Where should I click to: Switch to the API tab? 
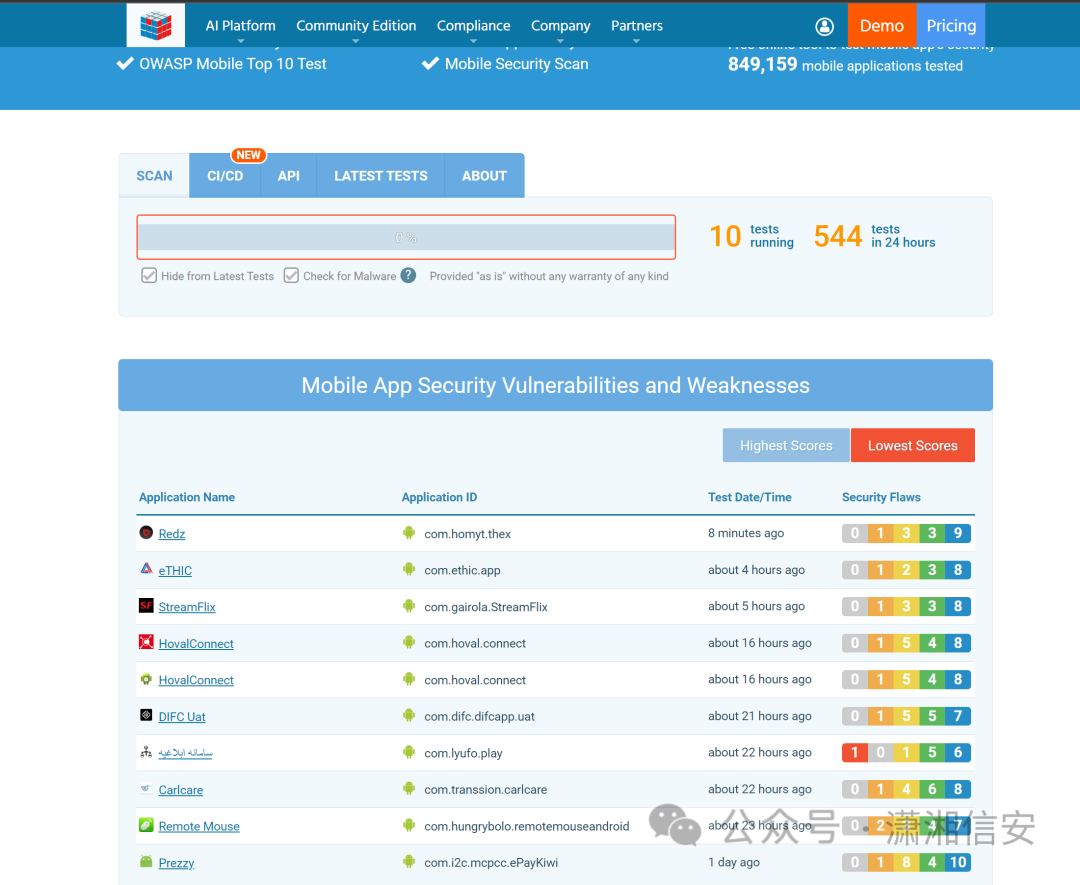289,176
